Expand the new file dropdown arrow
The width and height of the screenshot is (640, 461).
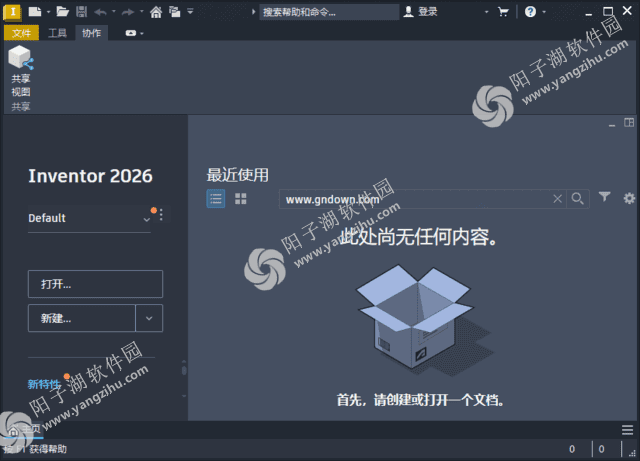tap(48, 12)
